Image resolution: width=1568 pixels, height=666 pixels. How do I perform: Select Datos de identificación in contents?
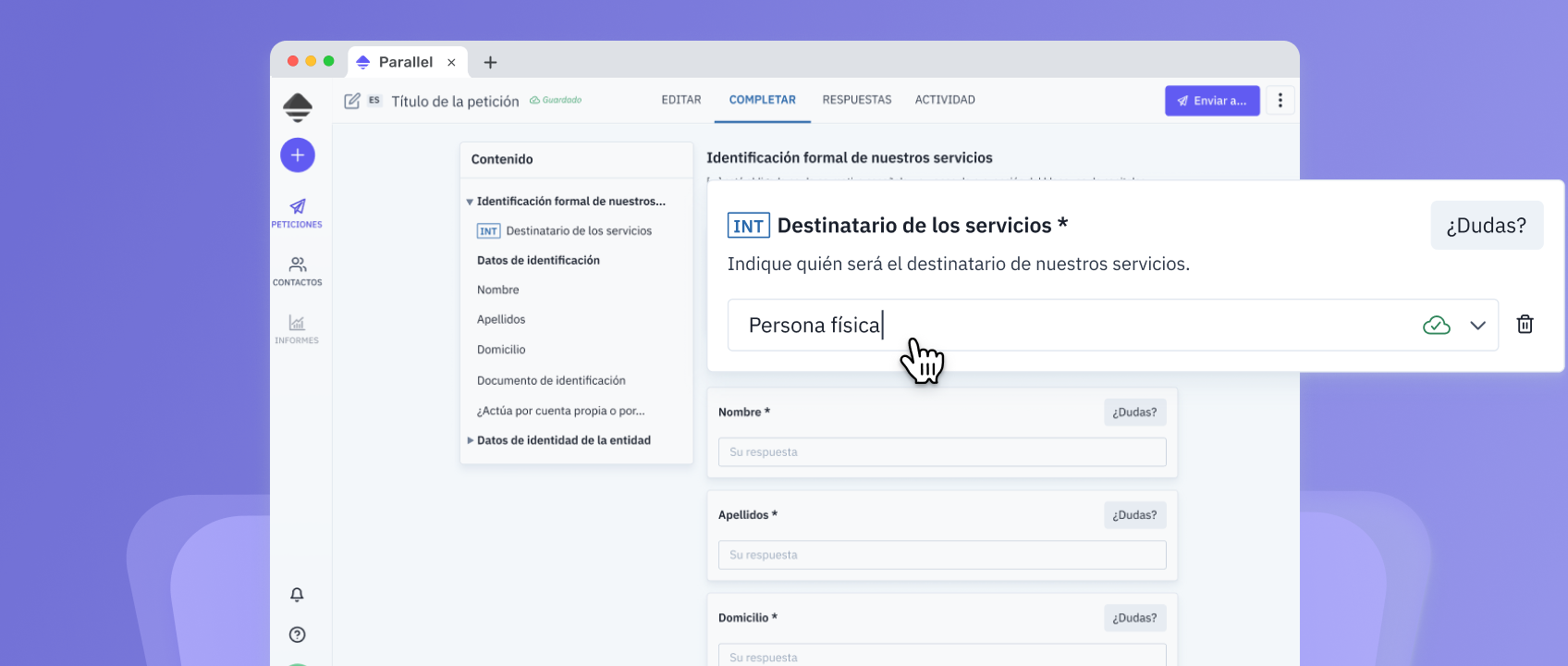coord(538,260)
